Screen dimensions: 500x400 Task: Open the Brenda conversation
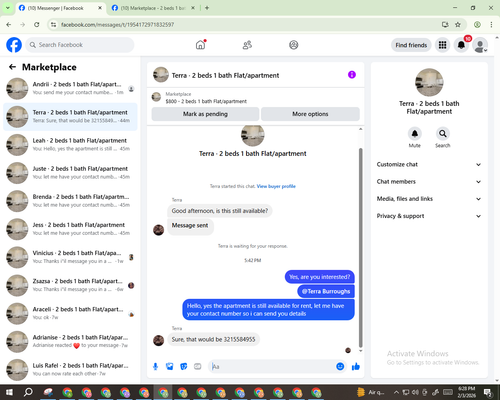click(70, 201)
